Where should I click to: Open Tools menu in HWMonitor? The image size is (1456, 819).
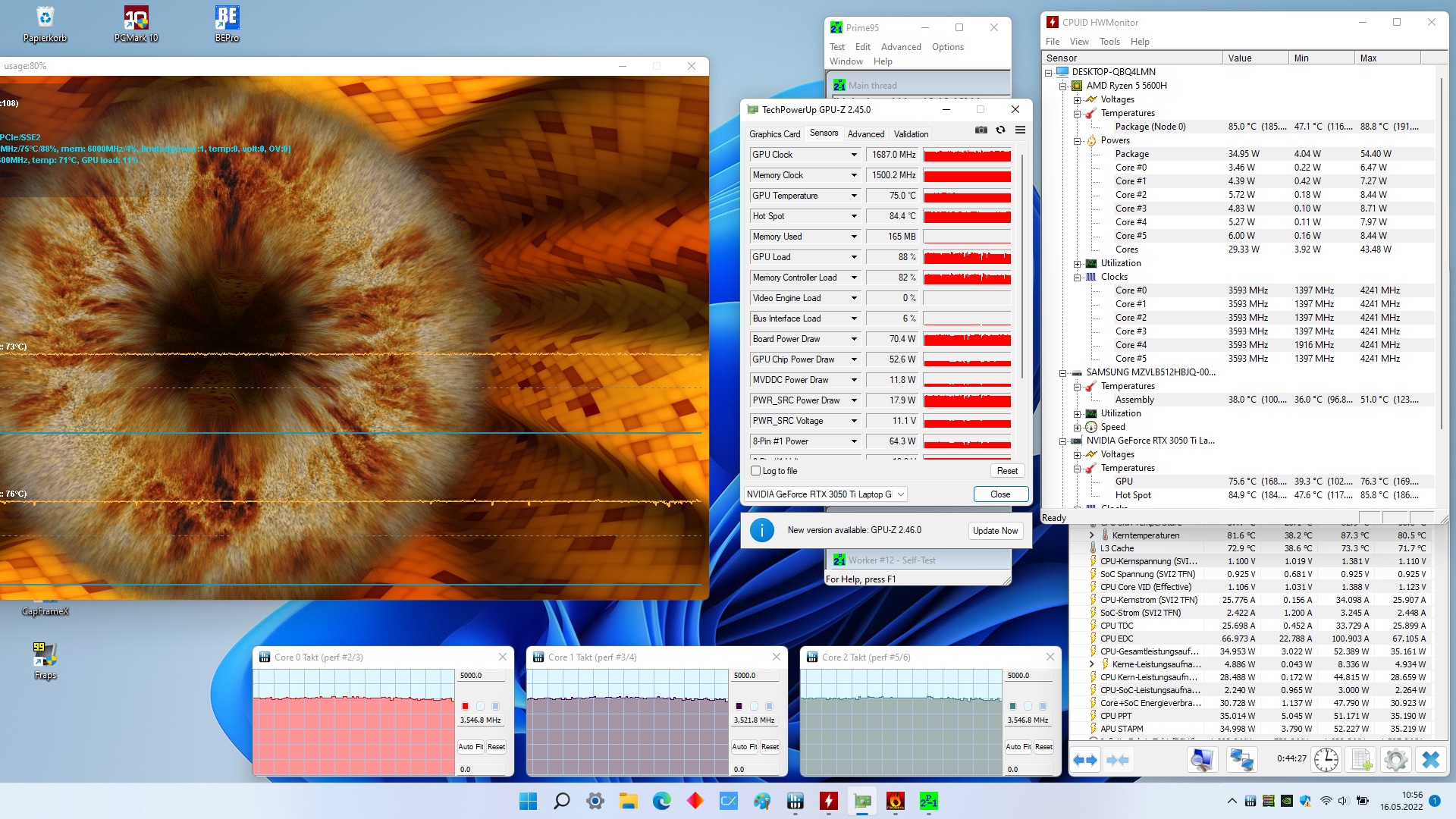pos(1109,42)
